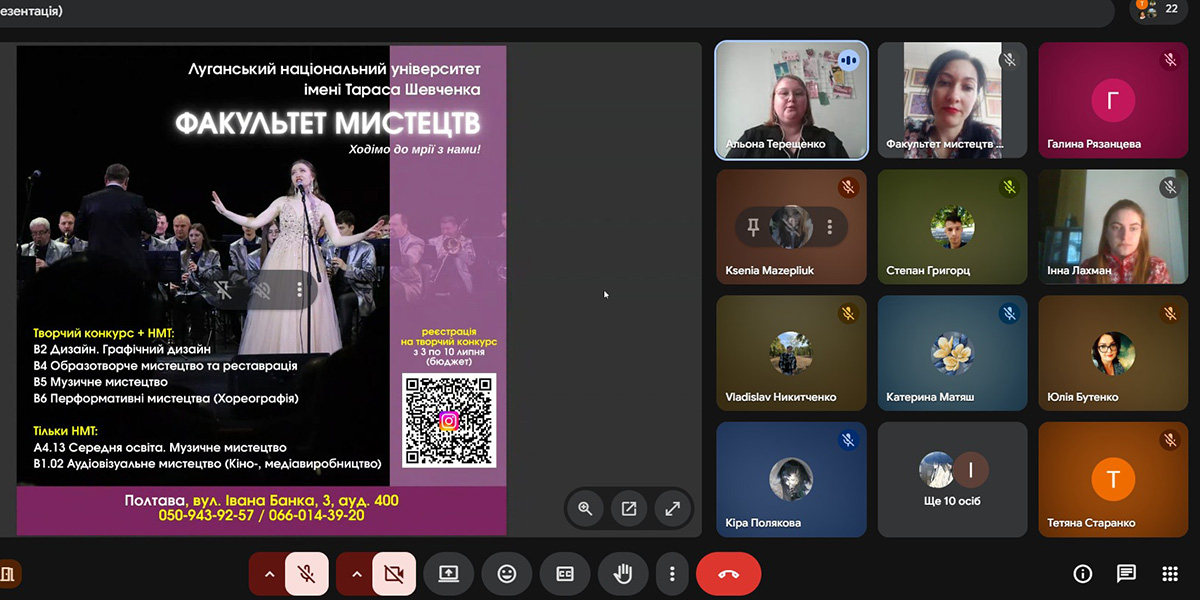Expand the presentation to full screen

(x=673, y=508)
